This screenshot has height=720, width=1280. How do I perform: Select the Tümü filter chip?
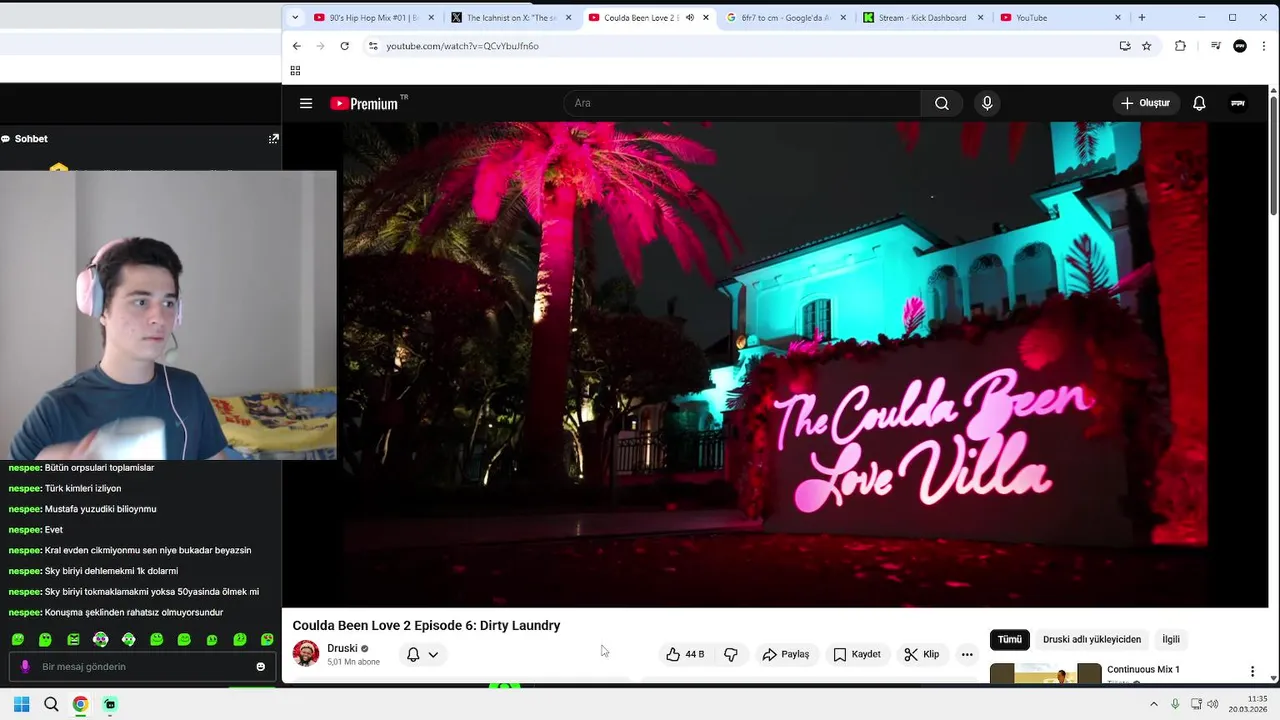click(x=1010, y=639)
